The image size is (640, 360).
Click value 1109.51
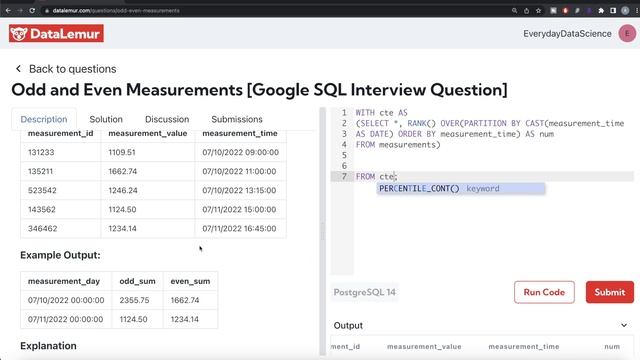coord(122,152)
